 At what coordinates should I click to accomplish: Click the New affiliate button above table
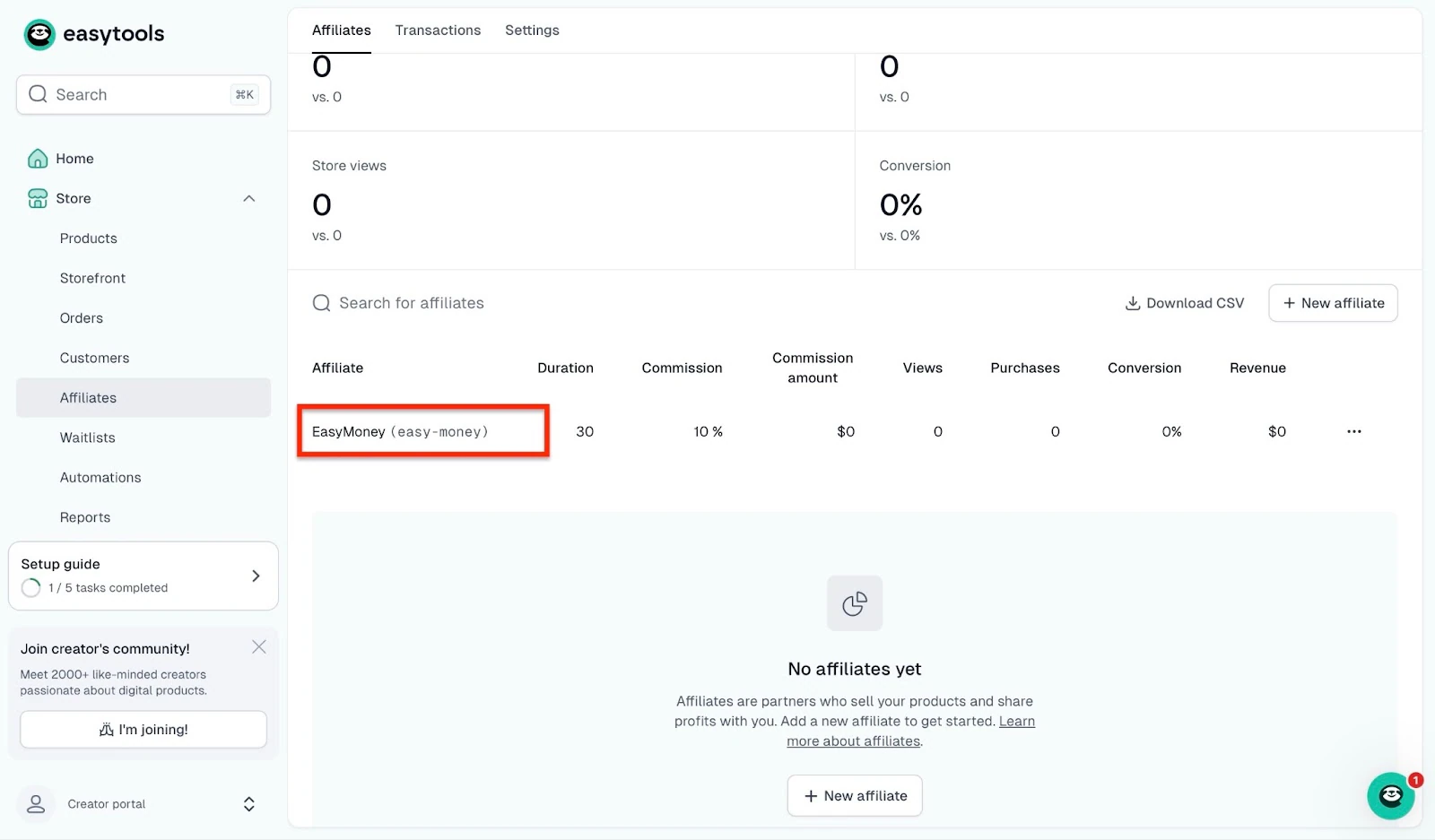pyautogui.click(x=1333, y=303)
